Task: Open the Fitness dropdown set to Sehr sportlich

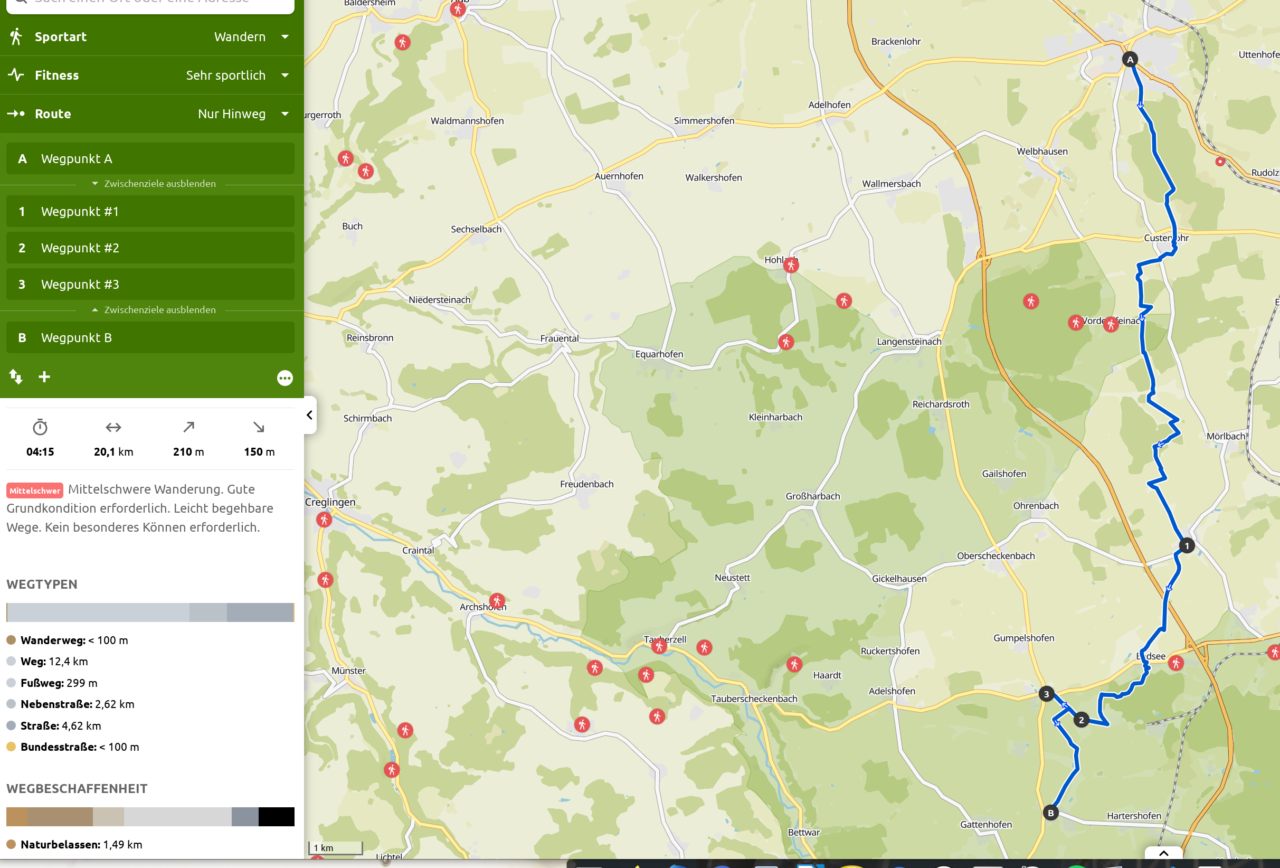Action: pyautogui.click(x=237, y=75)
